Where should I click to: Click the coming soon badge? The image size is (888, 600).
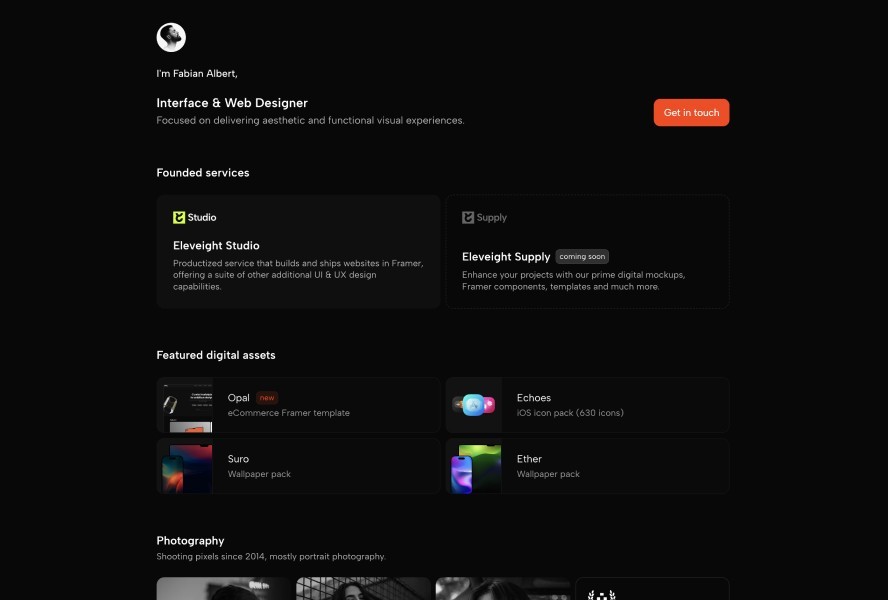pyautogui.click(x=582, y=257)
